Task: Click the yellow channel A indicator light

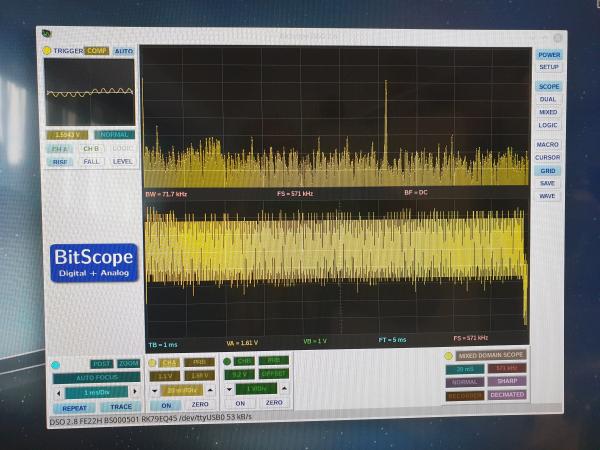Action: (152, 363)
